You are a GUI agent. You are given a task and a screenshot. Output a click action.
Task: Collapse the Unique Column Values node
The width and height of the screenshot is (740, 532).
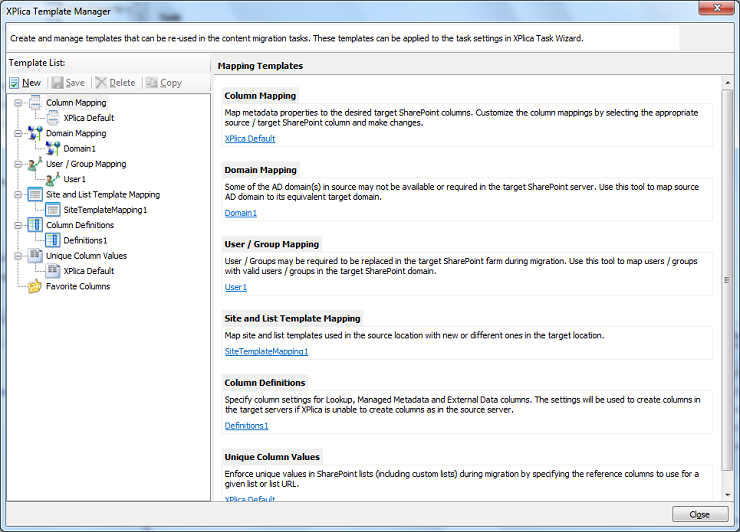18,256
